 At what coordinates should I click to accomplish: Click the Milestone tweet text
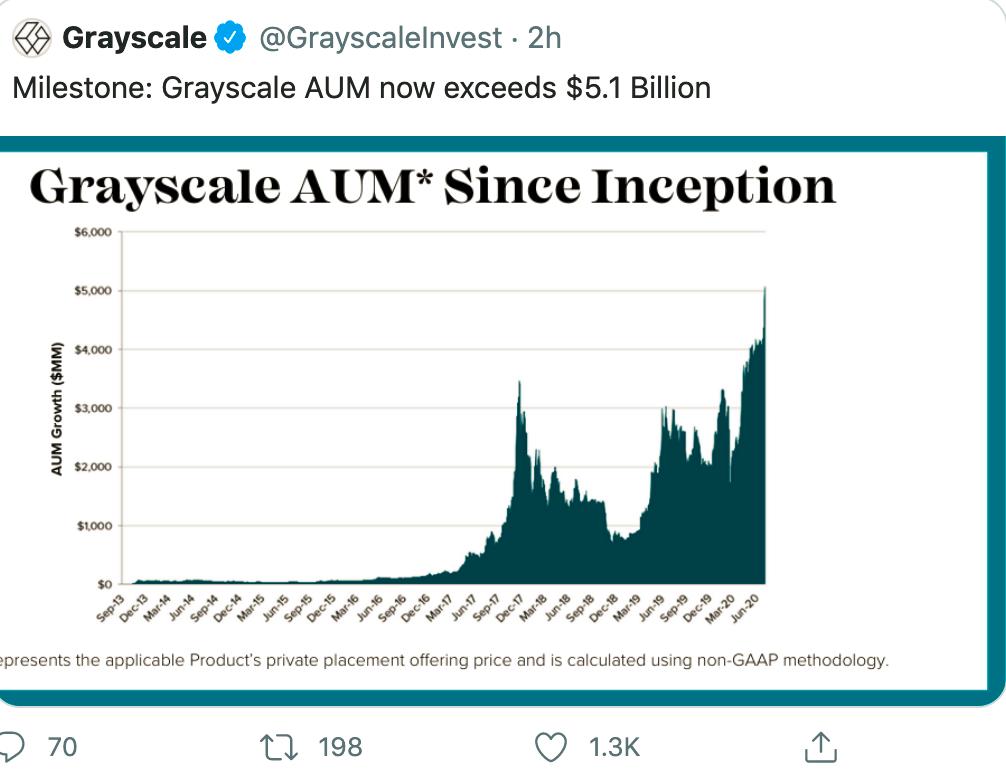point(361,88)
